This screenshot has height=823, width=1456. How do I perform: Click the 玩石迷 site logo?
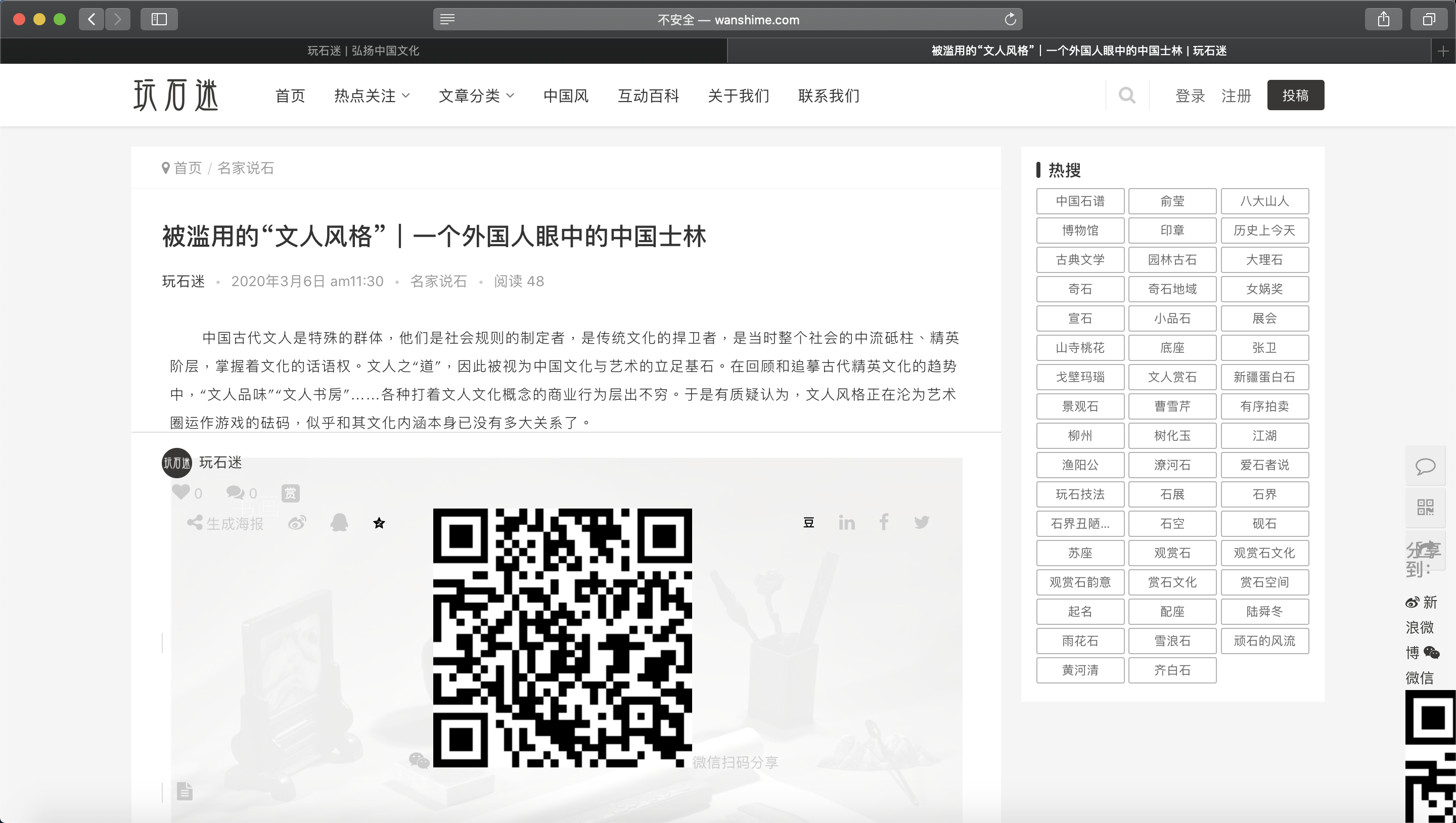tap(176, 95)
